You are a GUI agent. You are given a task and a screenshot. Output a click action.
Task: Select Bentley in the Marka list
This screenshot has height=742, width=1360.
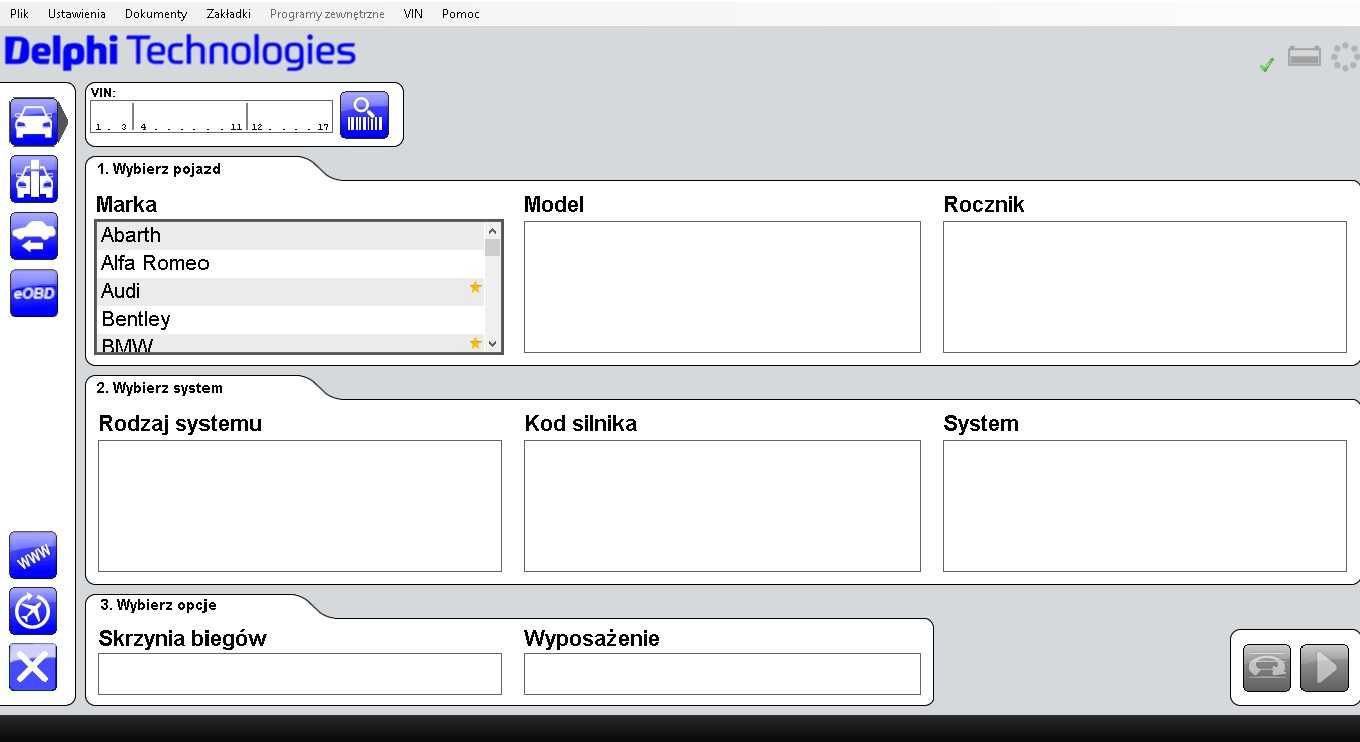291,319
